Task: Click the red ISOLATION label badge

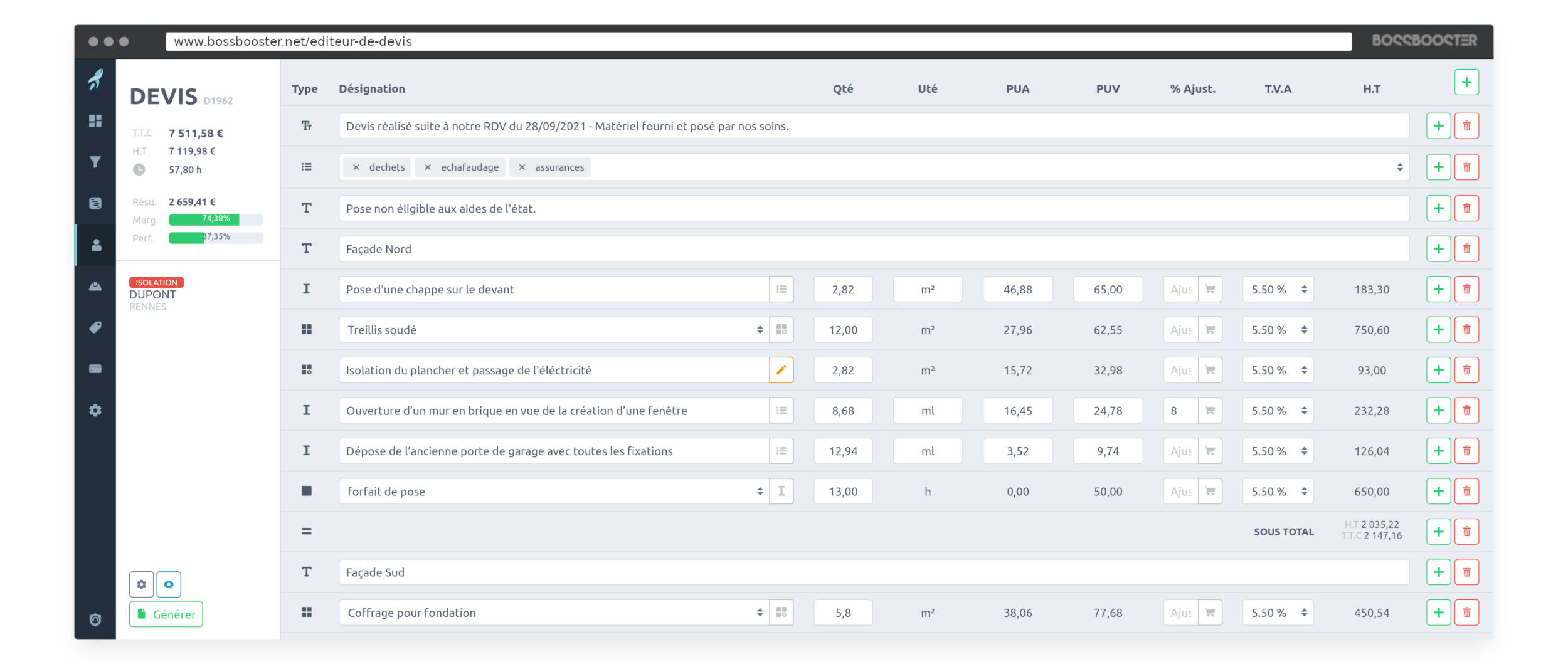Action: click(156, 282)
